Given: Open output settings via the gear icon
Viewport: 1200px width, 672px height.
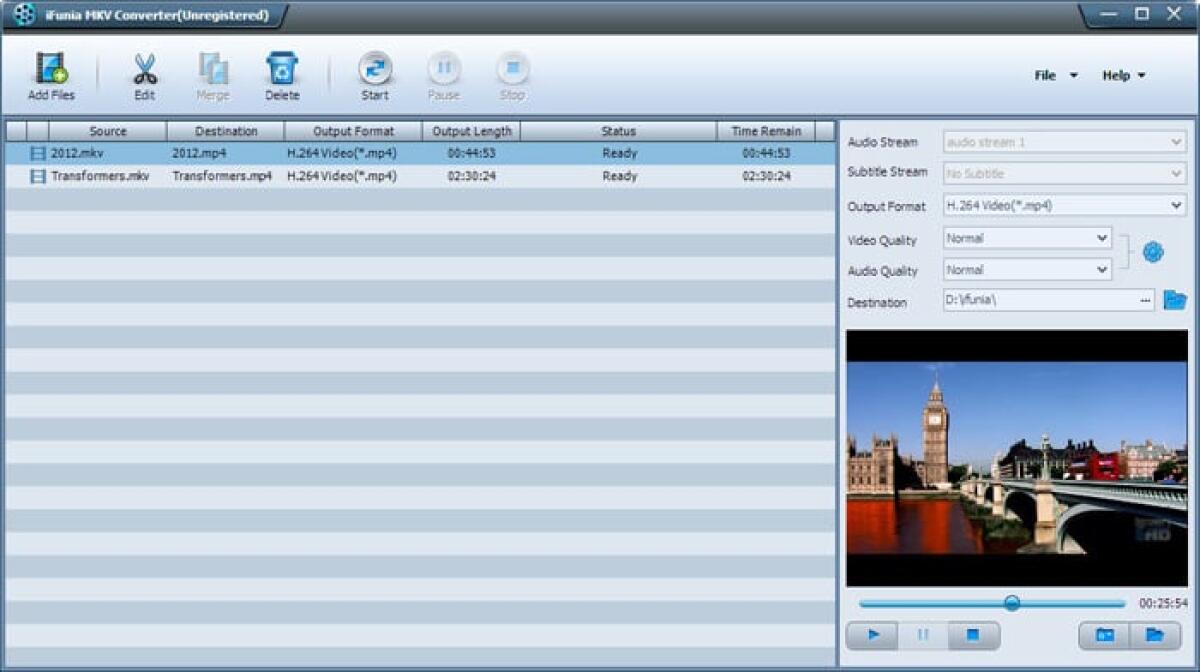Looking at the screenshot, I should (1151, 253).
